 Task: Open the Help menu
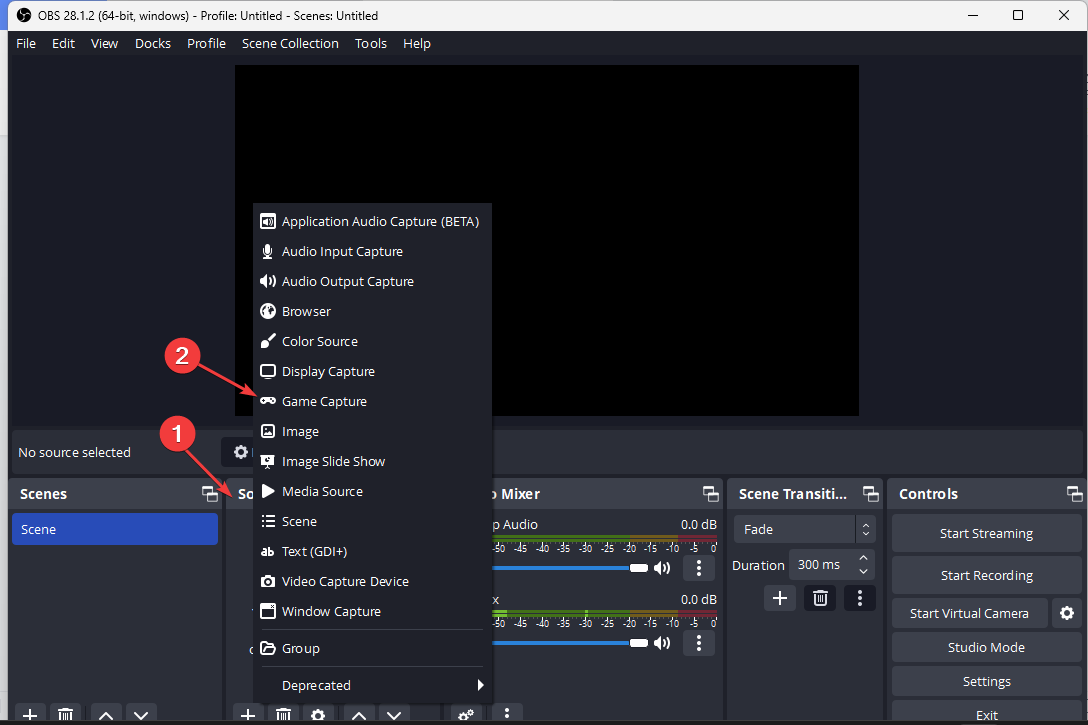pyautogui.click(x=416, y=43)
